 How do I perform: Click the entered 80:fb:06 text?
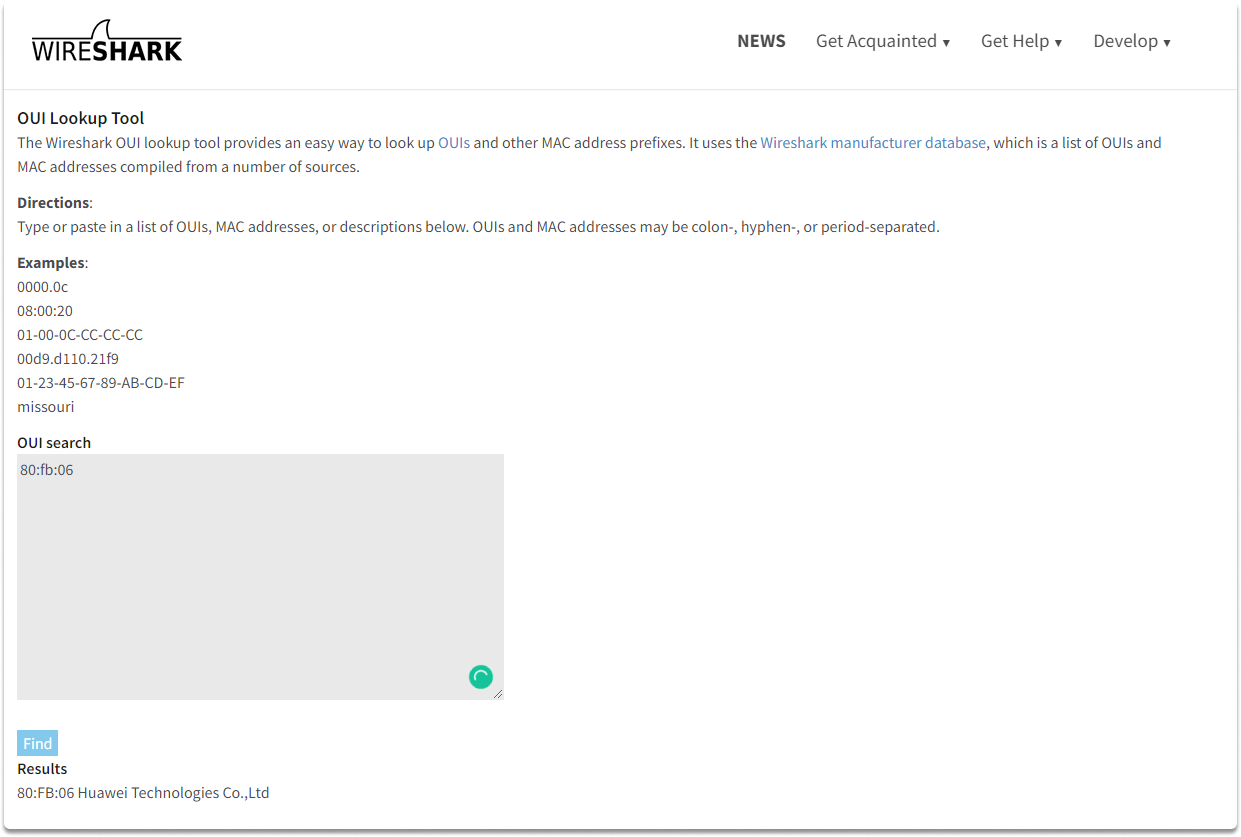(47, 469)
